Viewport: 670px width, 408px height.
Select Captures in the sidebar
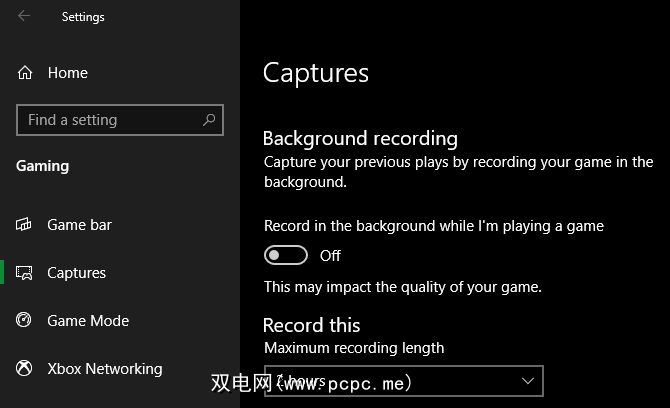(x=76, y=273)
